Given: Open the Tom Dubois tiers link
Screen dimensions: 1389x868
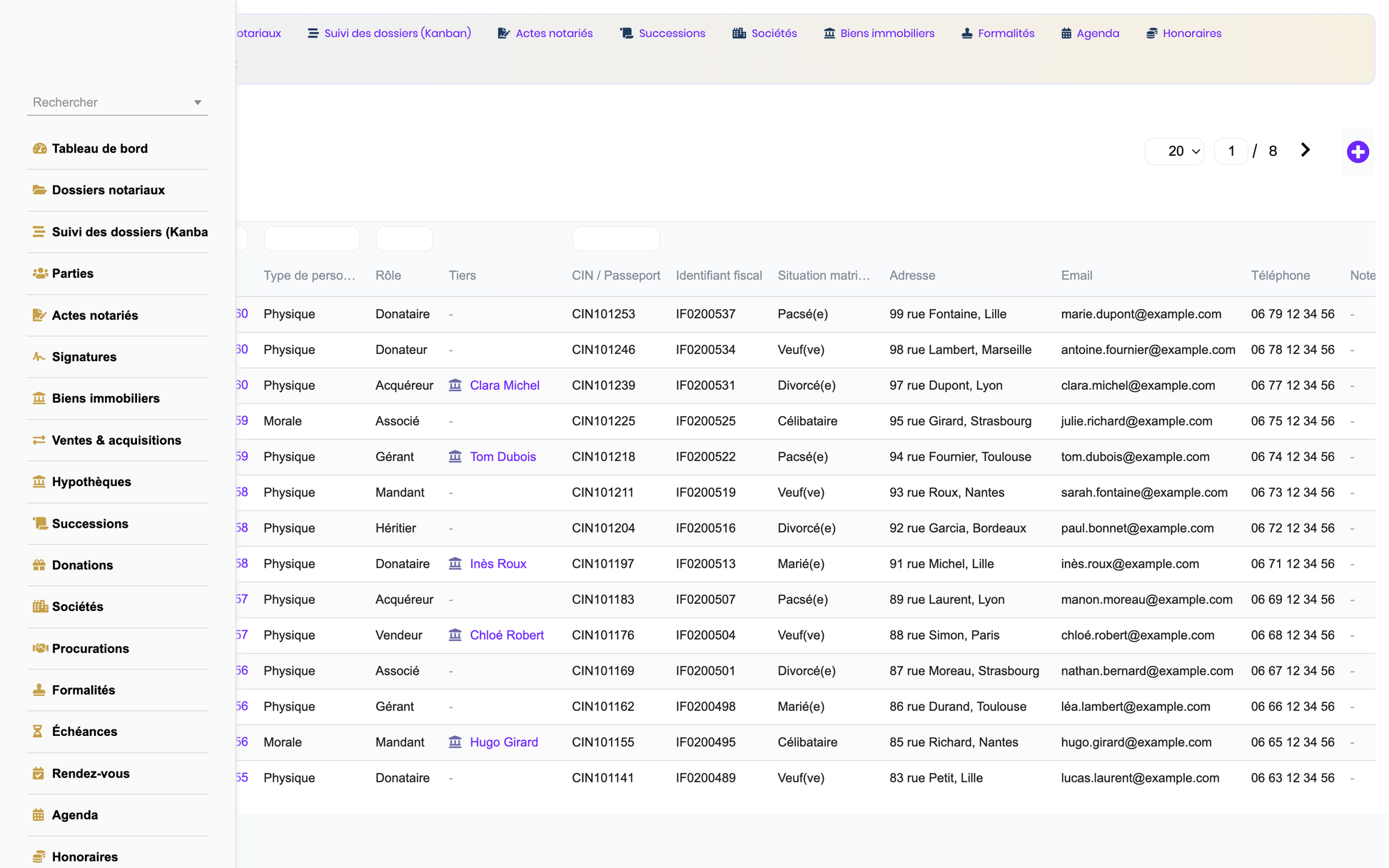Looking at the screenshot, I should (502, 457).
